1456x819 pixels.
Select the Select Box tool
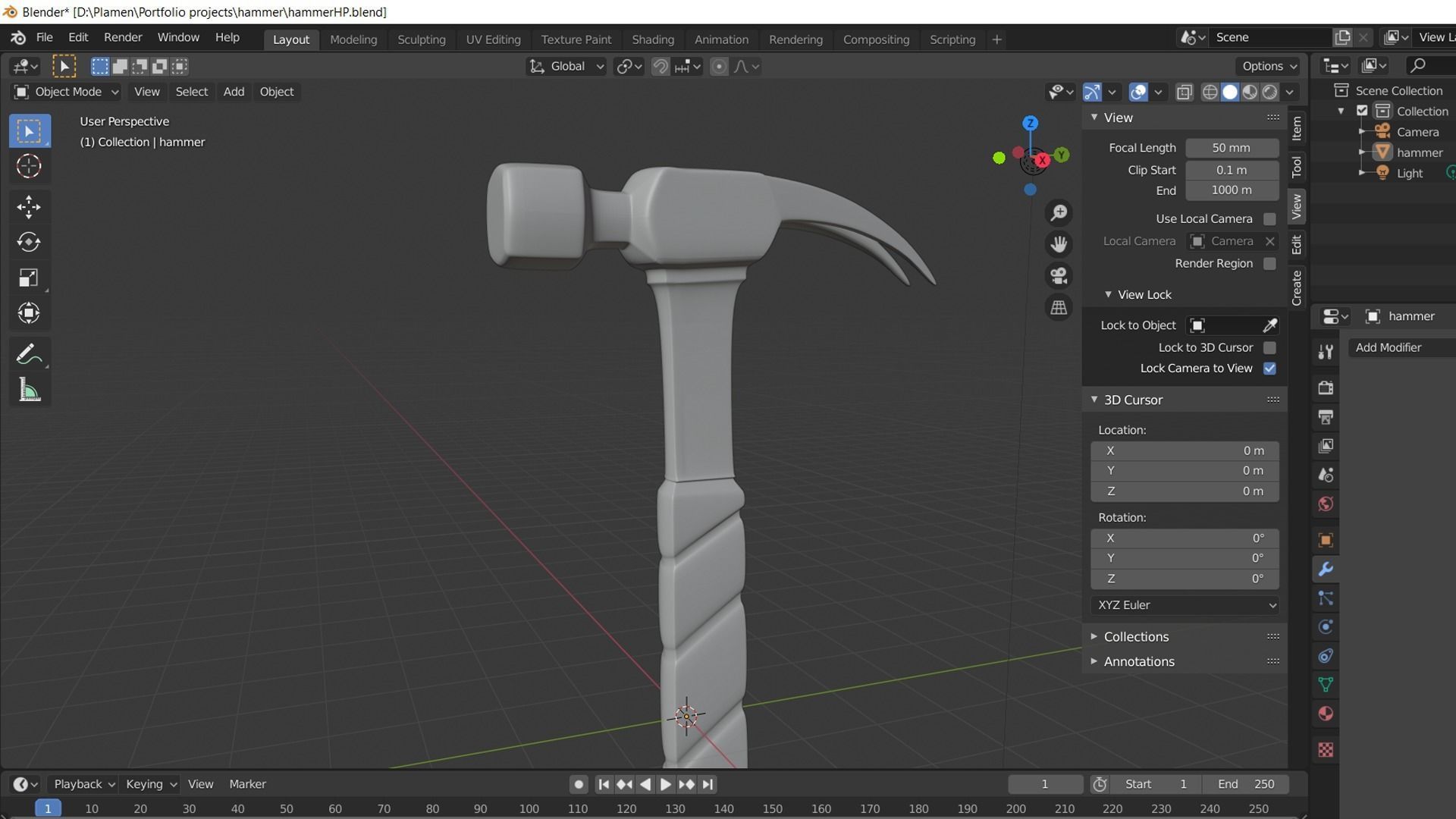pos(30,131)
